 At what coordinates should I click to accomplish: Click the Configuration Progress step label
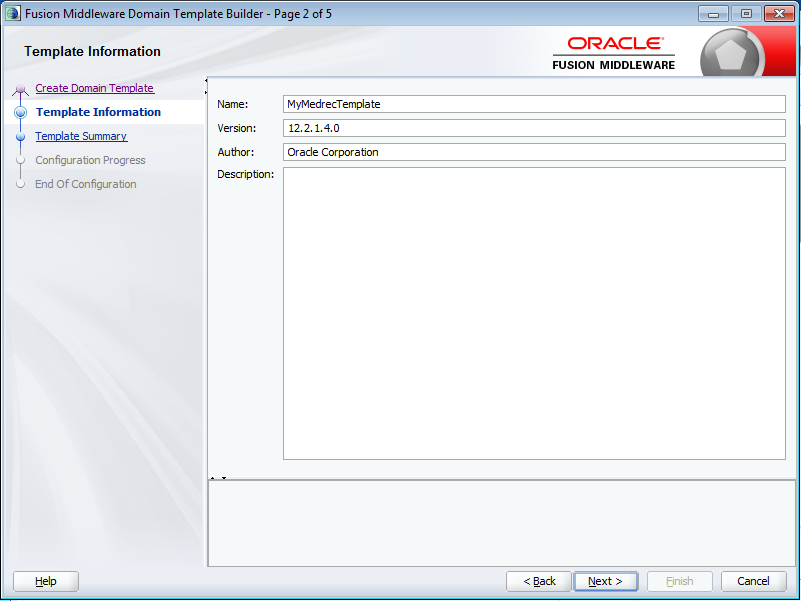[x=90, y=160]
